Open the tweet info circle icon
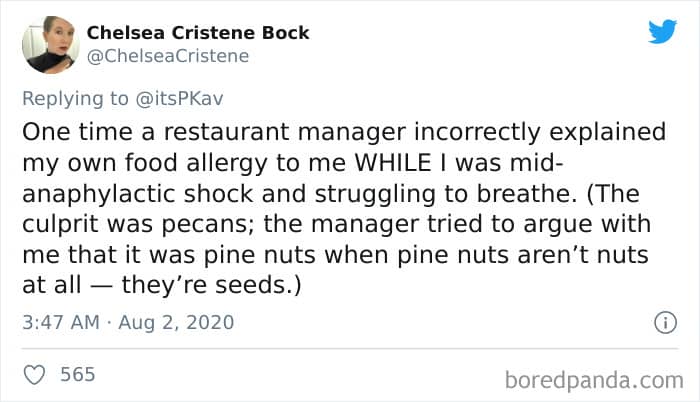 (662, 323)
